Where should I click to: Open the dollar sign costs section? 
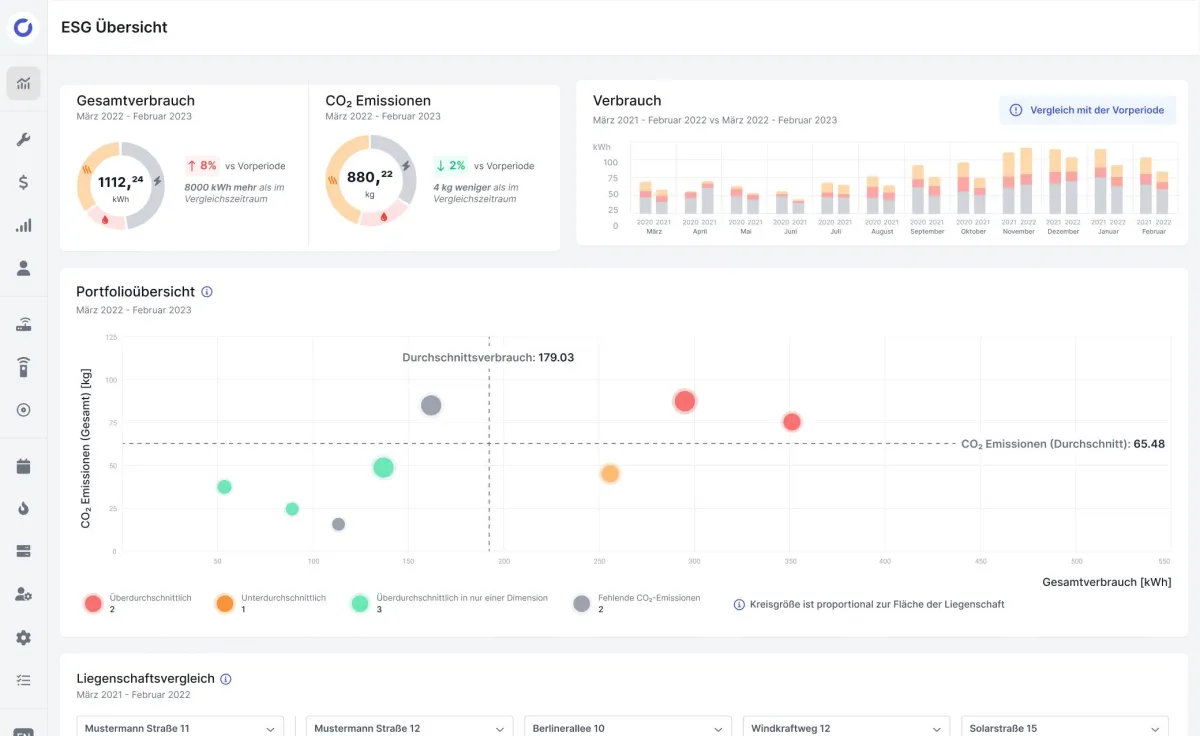(x=23, y=183)
